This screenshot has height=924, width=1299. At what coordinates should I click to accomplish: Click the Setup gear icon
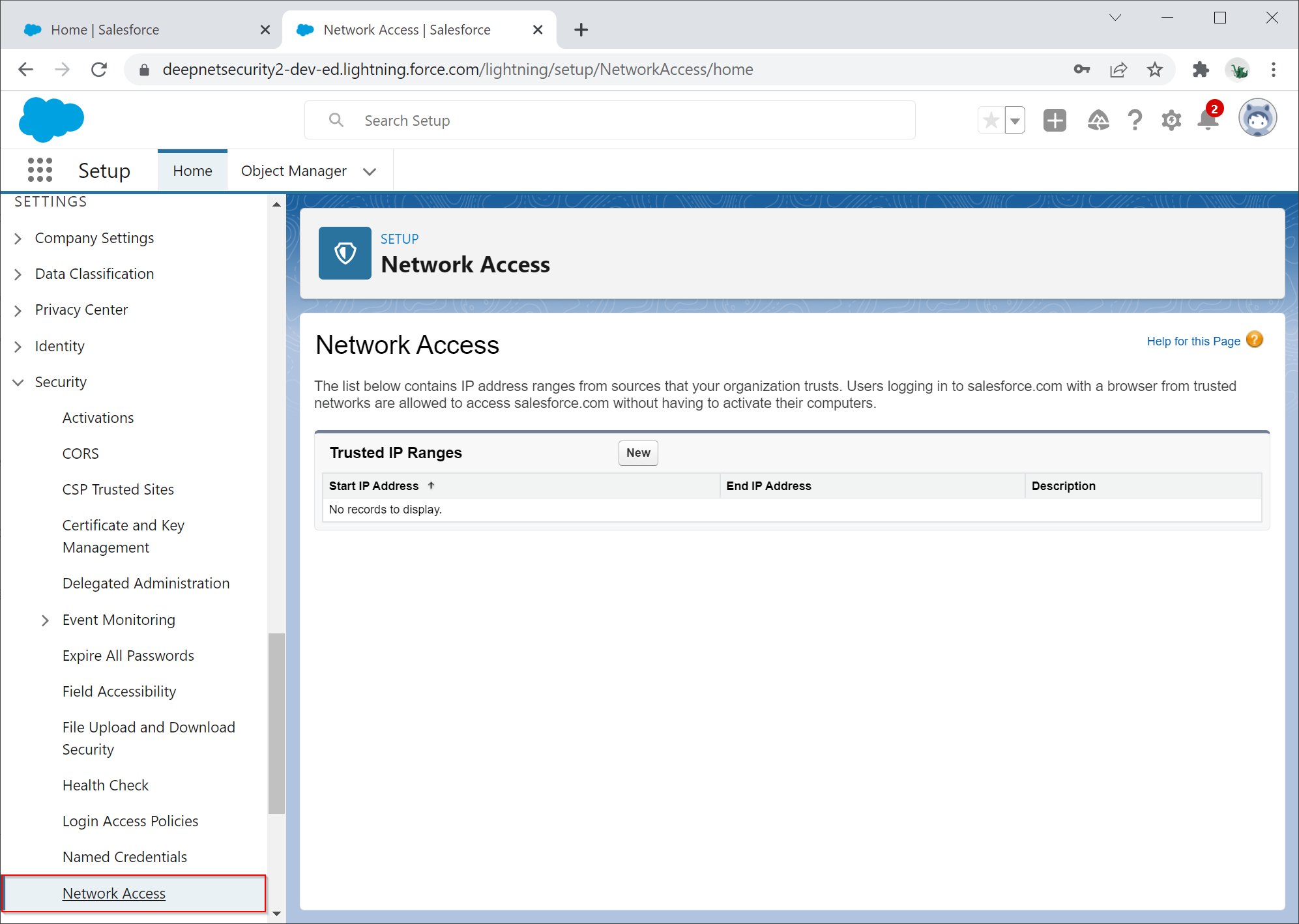coord(1171,121)
